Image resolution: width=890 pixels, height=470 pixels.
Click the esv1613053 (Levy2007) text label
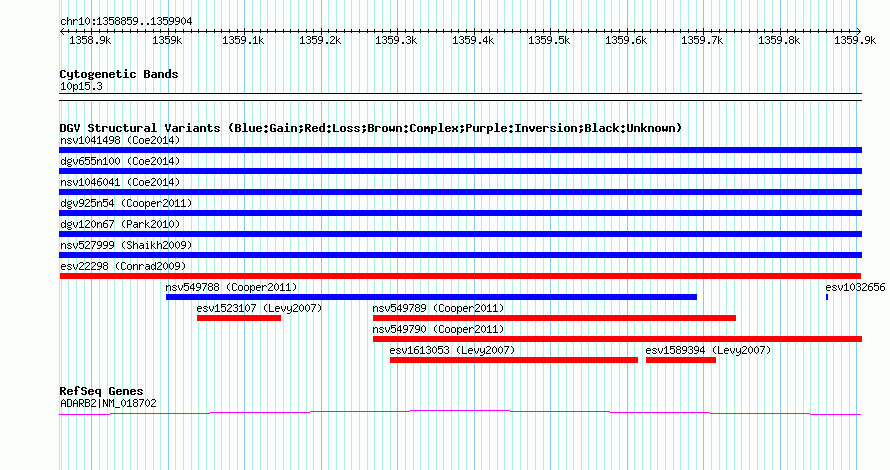pos(452,350)
